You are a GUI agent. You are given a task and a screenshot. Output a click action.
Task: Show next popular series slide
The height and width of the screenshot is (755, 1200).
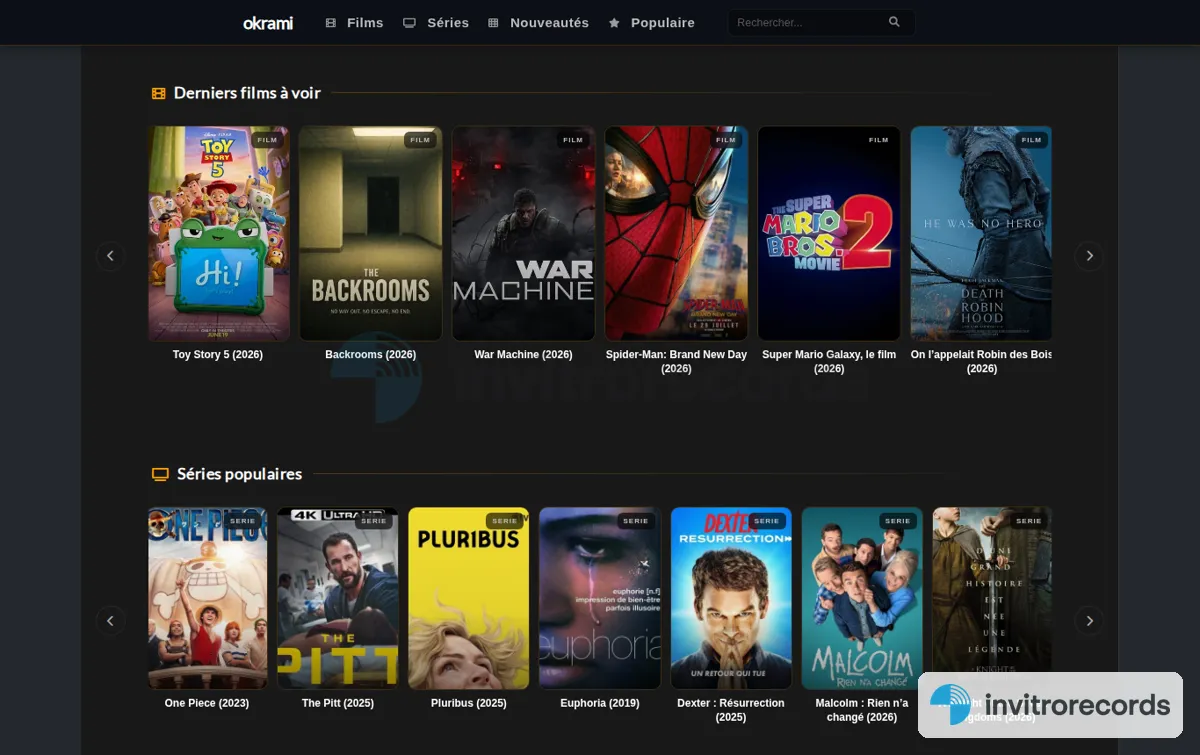tap(1089, 620)
